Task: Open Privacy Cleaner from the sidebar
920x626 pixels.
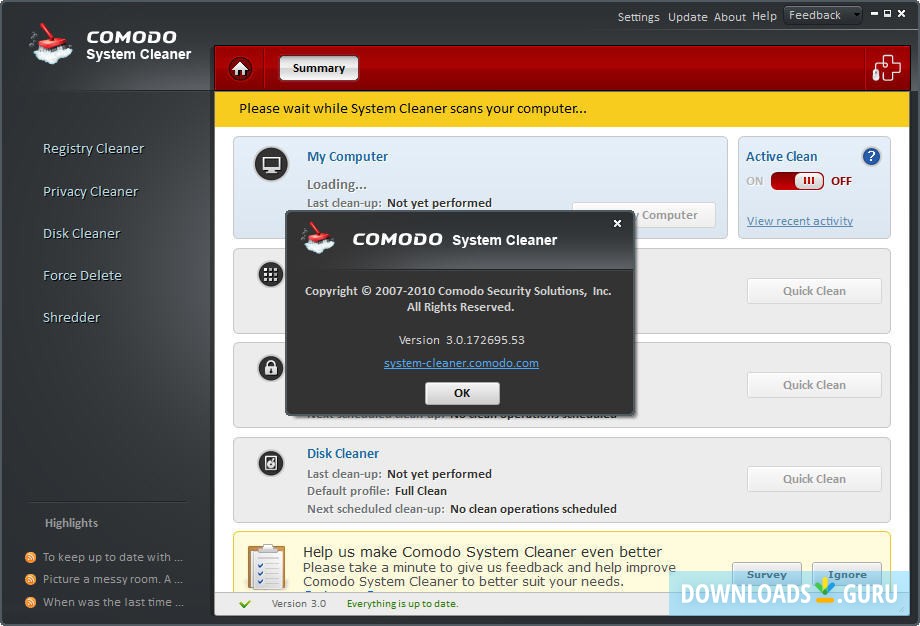Action: tap(90, 192)
